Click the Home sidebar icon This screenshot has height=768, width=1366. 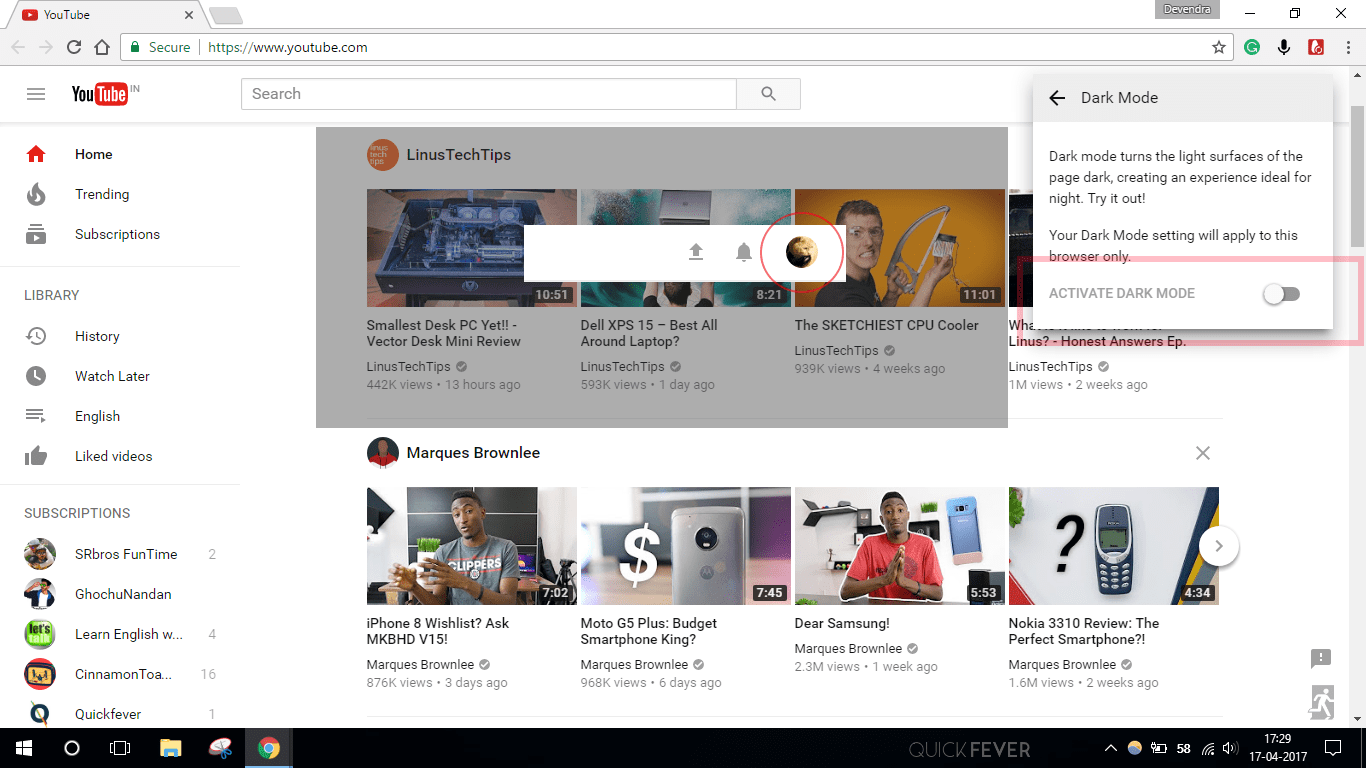coord(36,154)
